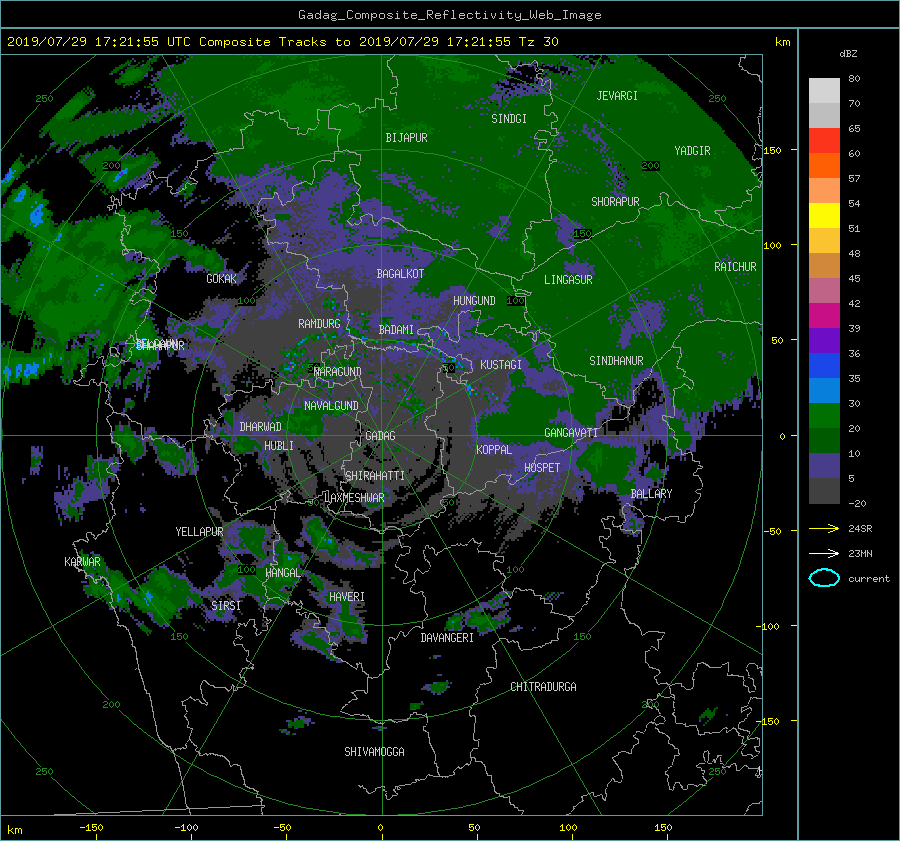
Task: Click the SINDGI city label
Action: [509, 119]
